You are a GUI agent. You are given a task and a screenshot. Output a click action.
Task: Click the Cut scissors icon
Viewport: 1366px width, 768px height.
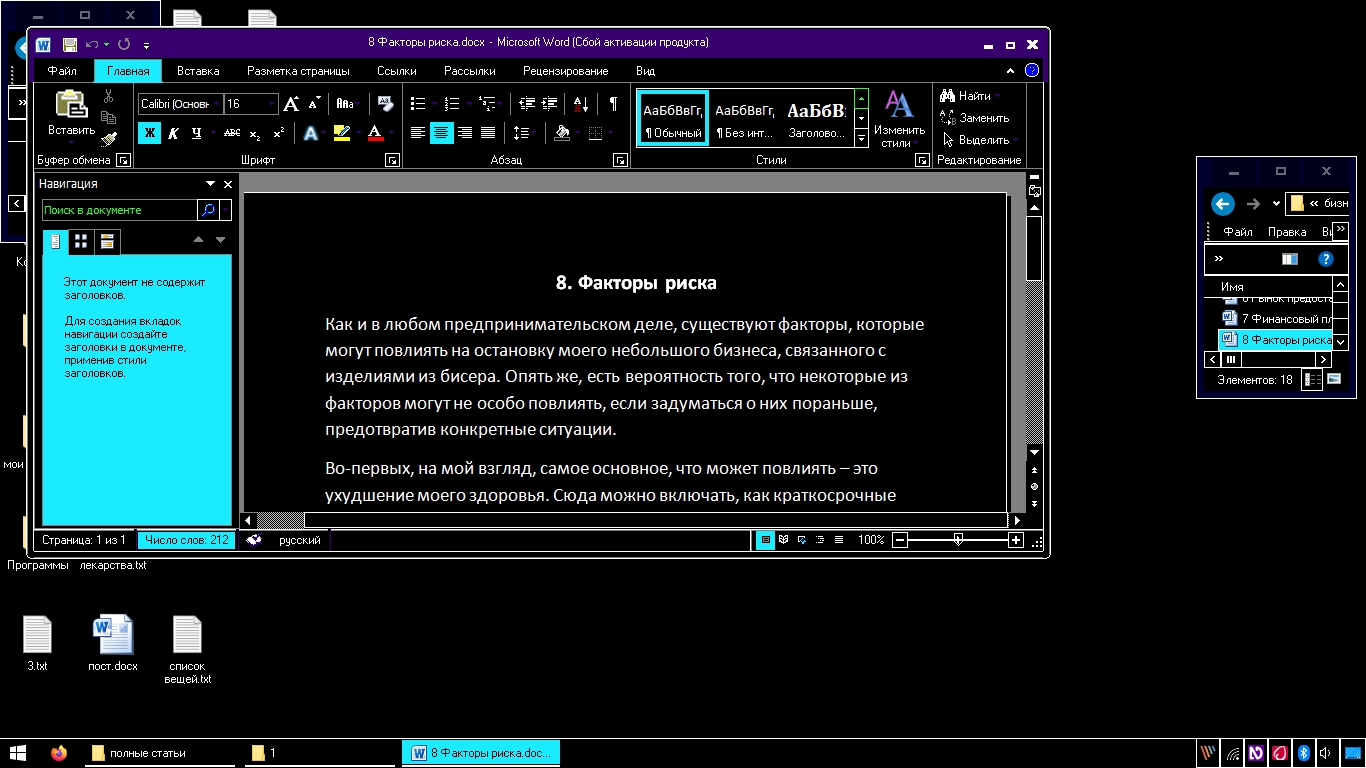(108, 97)
